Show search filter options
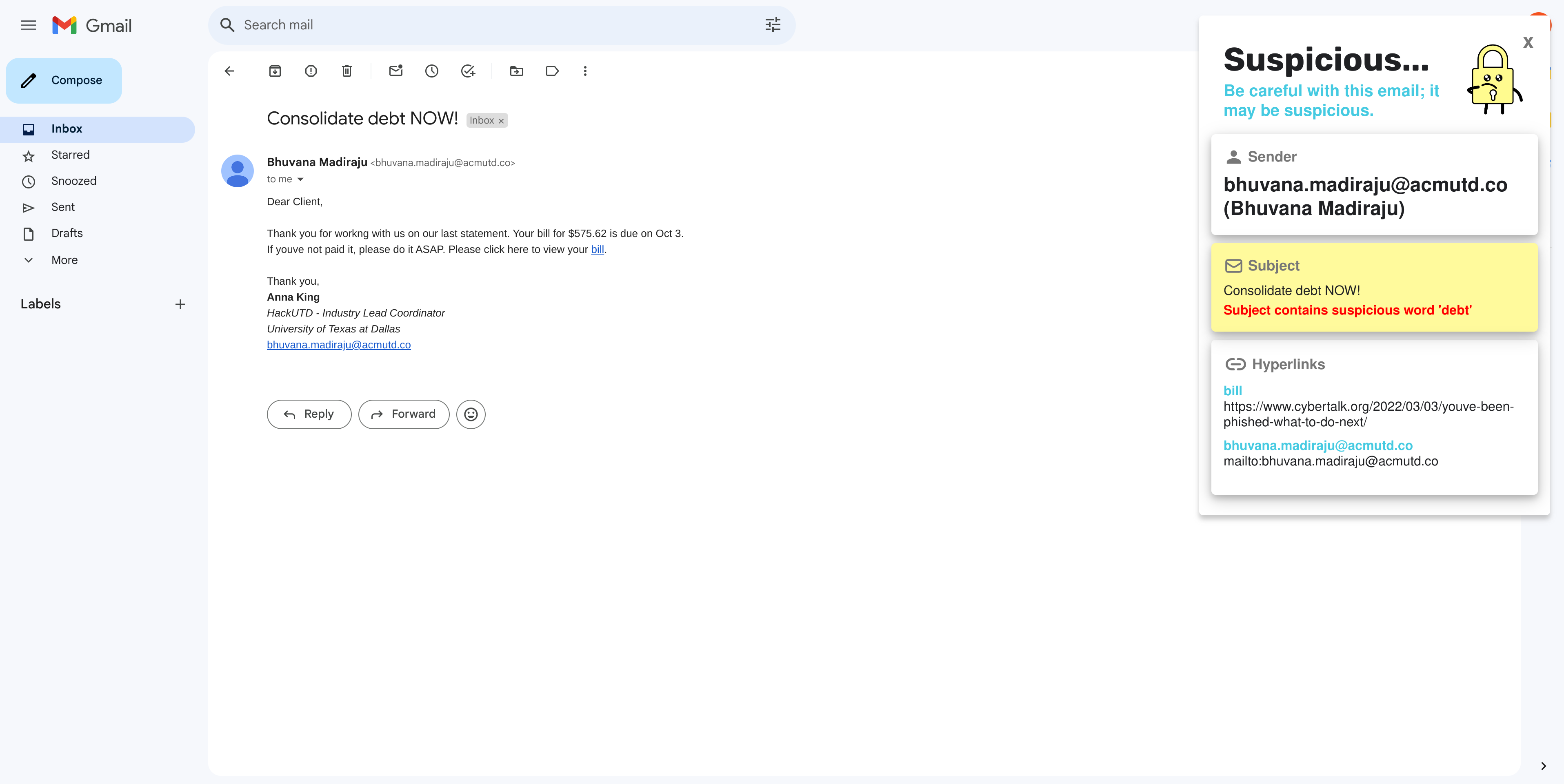1564x784 pixels. pos(772,25)
